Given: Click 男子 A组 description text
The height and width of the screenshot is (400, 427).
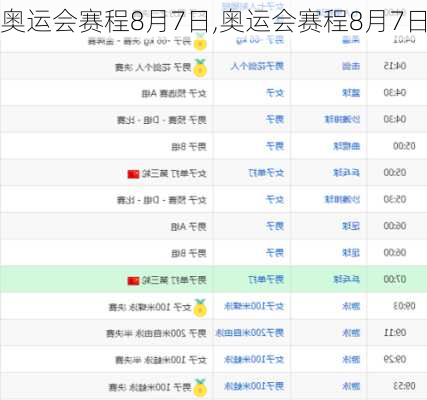Looking at the screenshot, I should [189, 227].
